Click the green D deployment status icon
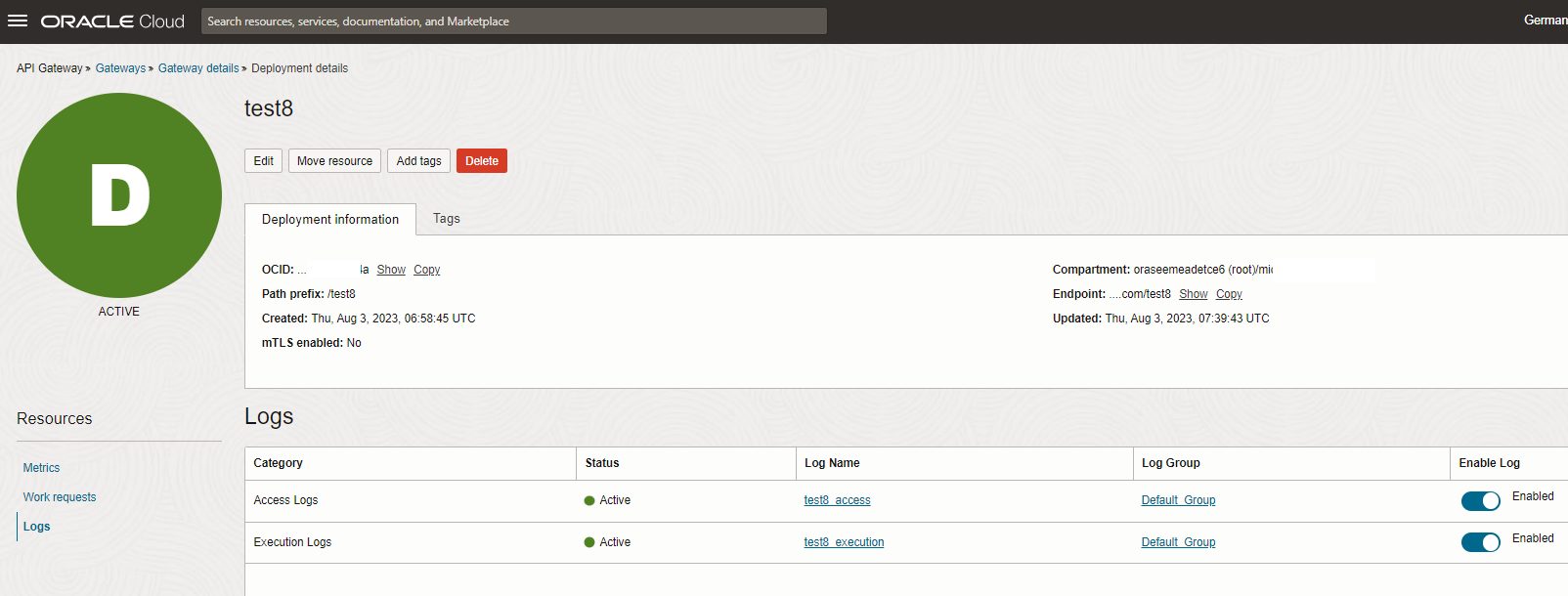Viewport: 1568px width, 596px height. [x=119, y=195]
